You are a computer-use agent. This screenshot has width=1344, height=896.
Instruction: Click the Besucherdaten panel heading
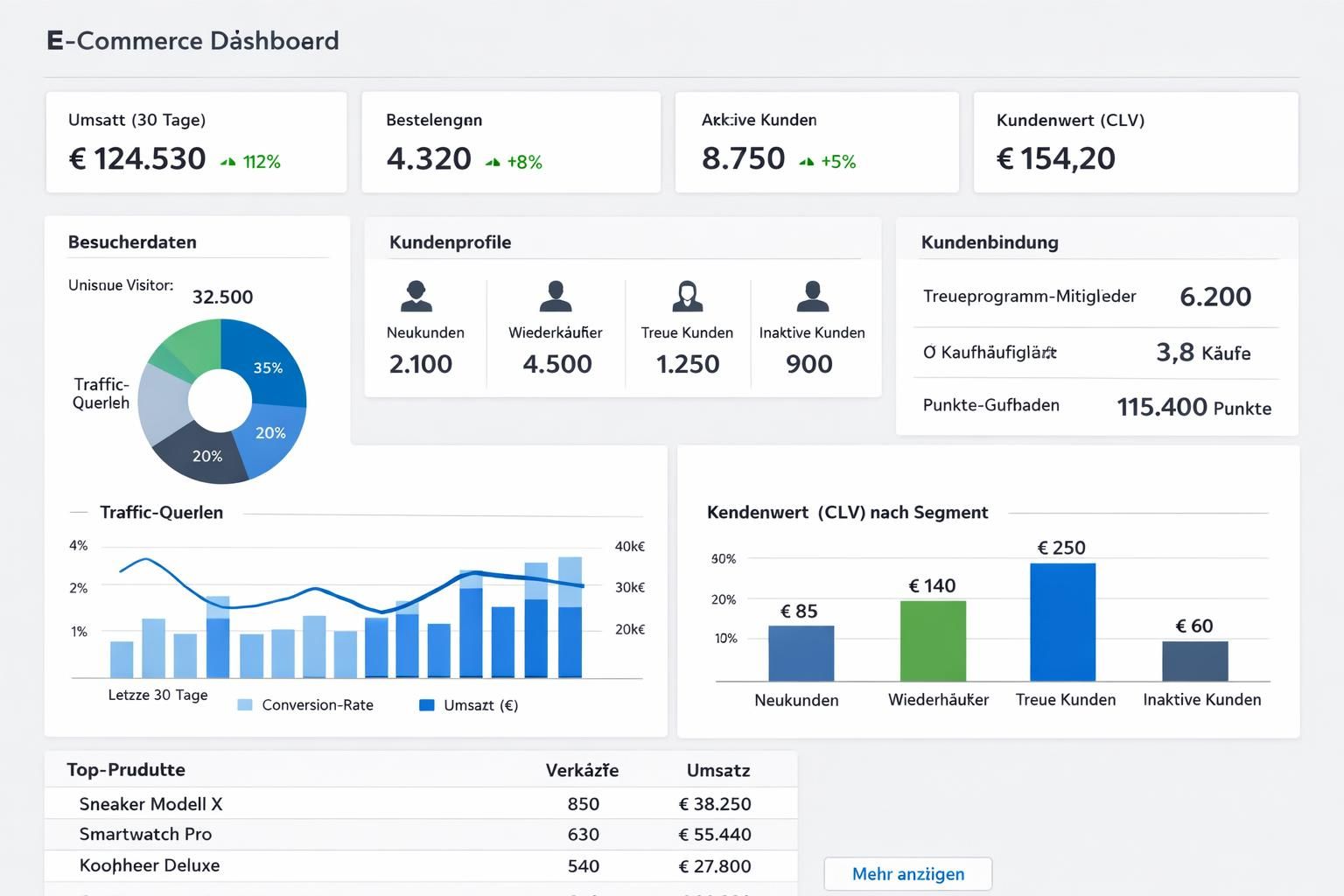tap(132, 242)
